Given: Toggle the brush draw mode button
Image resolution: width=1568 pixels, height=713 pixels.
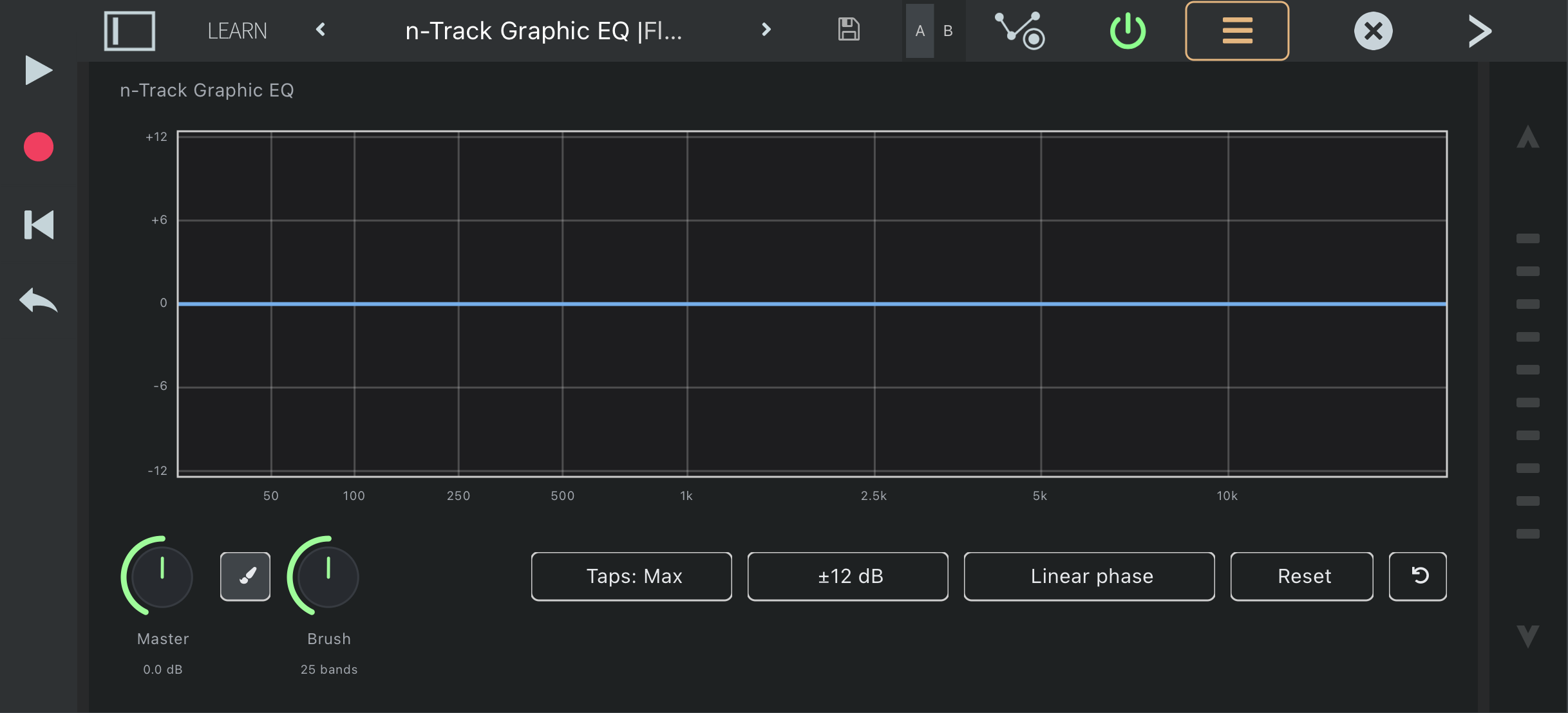Looking at the screenshot, I should coord(245,576).
